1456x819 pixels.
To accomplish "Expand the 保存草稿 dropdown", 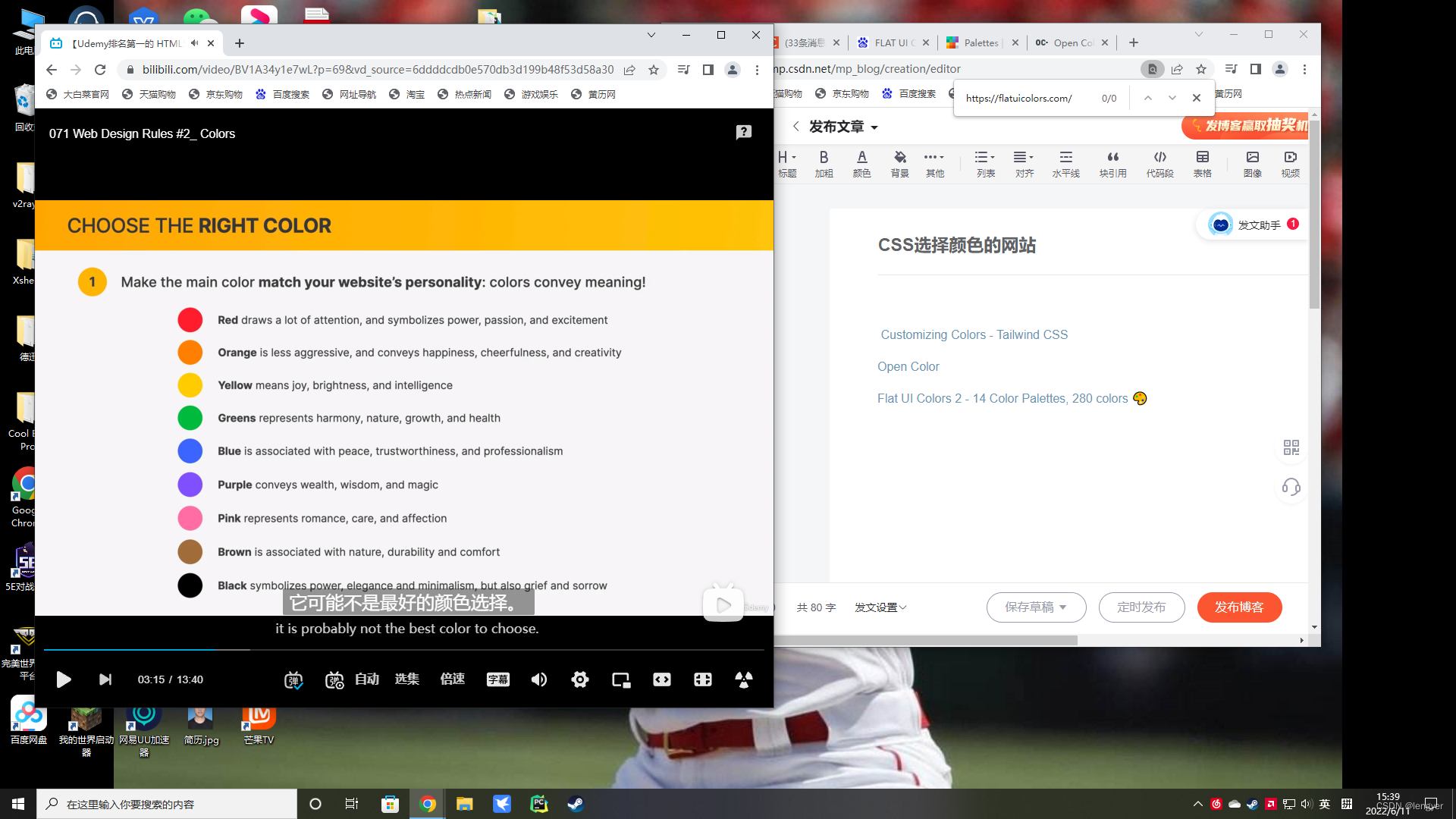I will pos(1063,607).
